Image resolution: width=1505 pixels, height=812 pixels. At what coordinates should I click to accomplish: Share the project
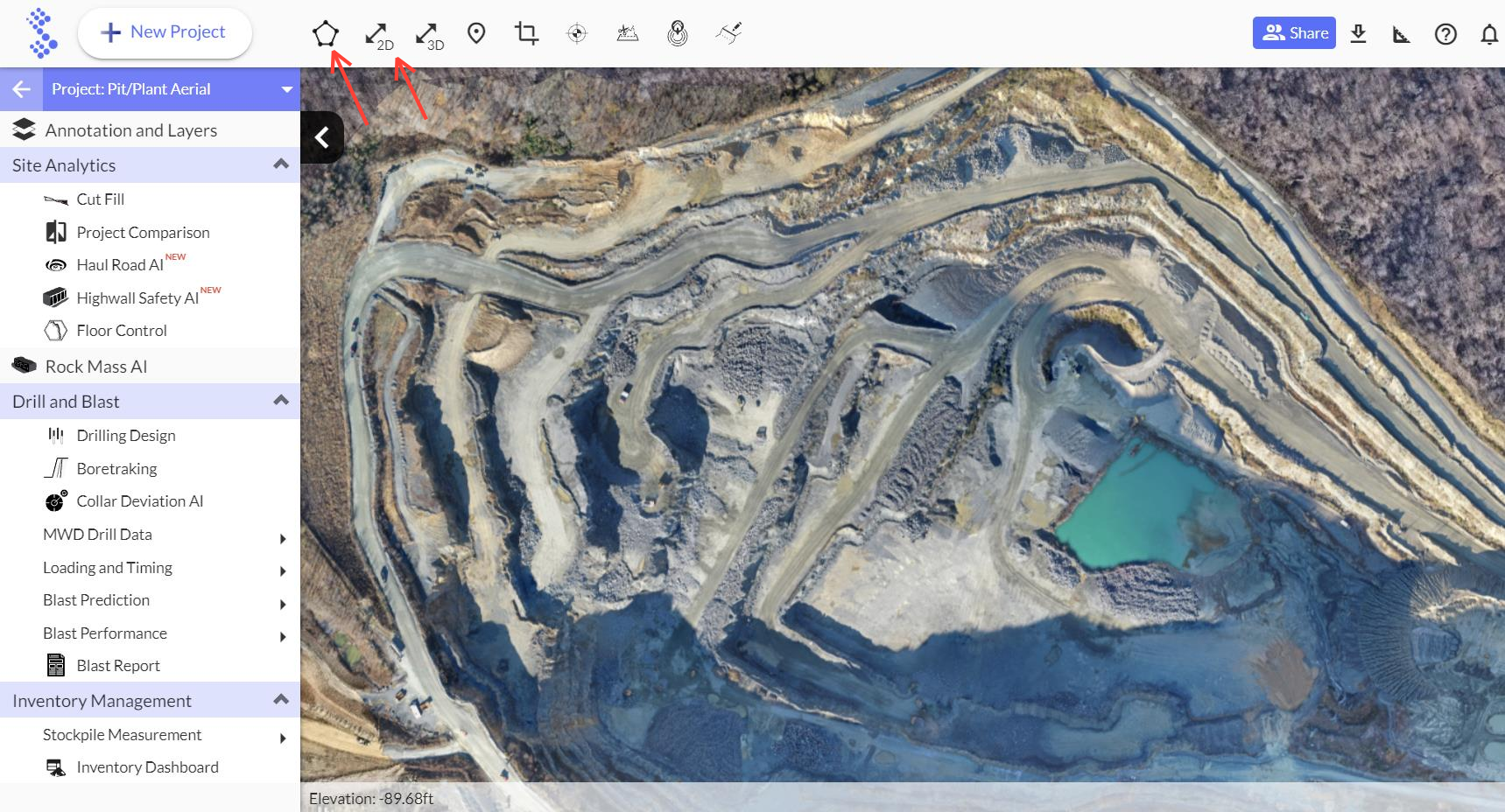click(x=1294, y=33)
